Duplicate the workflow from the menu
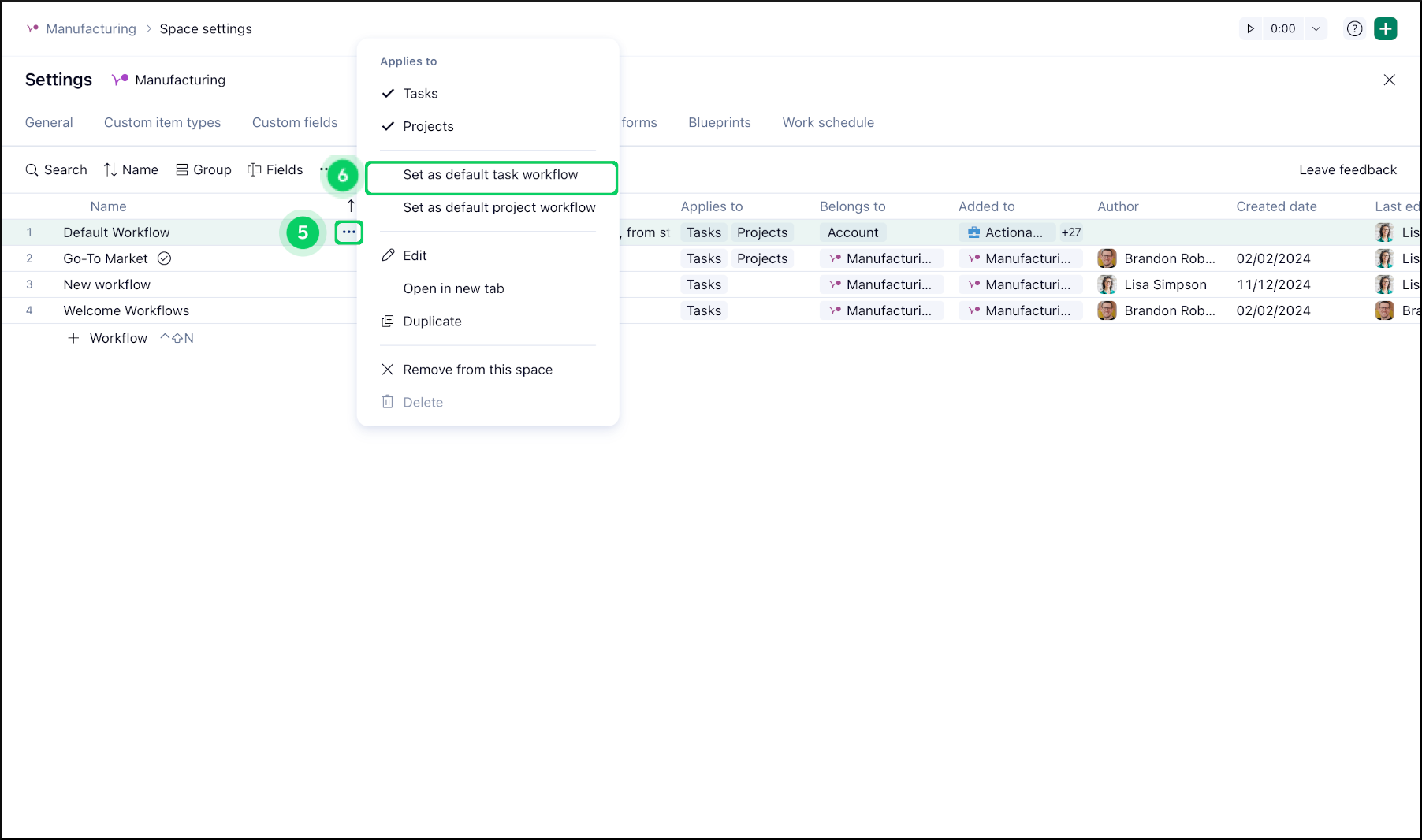 [431, 322]
